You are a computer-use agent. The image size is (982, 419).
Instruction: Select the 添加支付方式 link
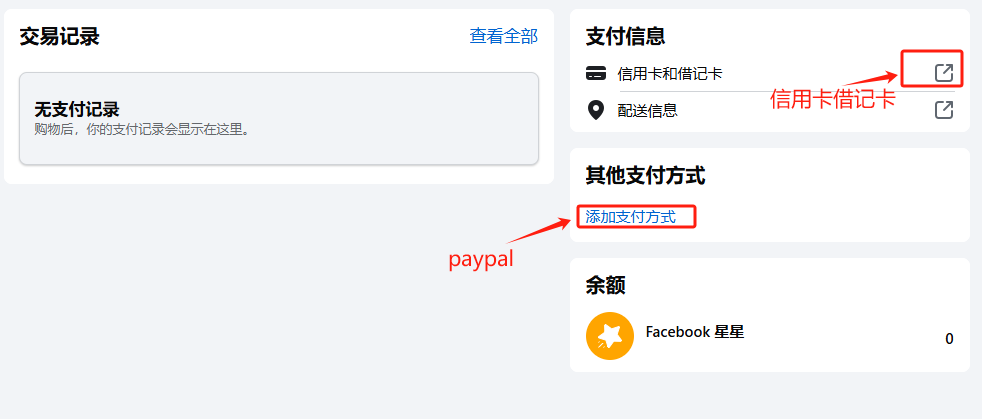[x=631, y=217]
